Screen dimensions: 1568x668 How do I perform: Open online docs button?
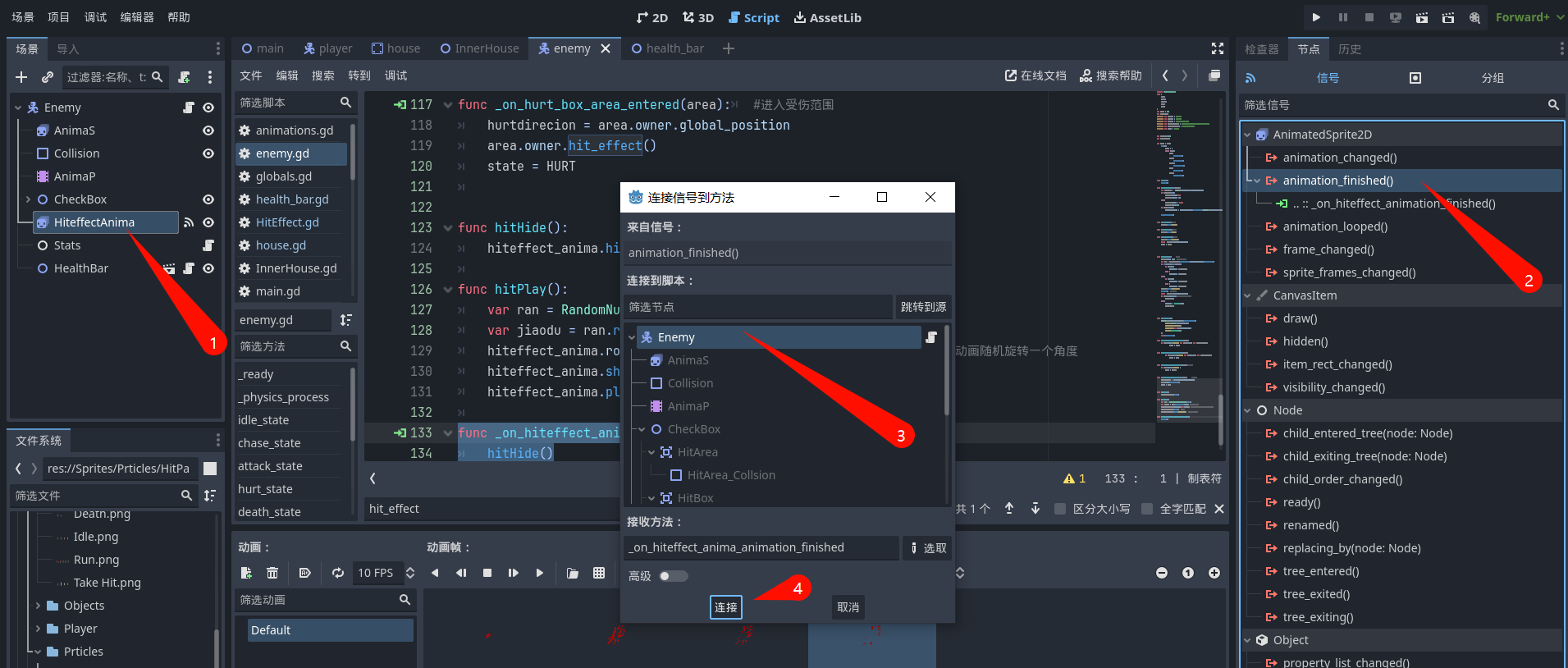1035,75
